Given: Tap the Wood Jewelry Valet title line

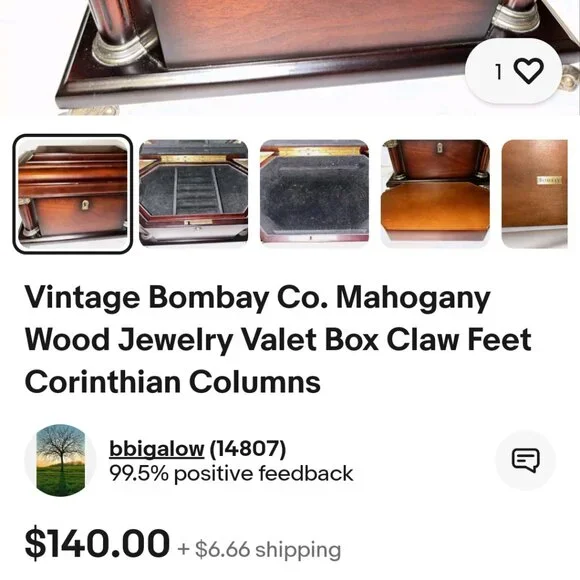Looking at the screenshot, I should (278, 340).
